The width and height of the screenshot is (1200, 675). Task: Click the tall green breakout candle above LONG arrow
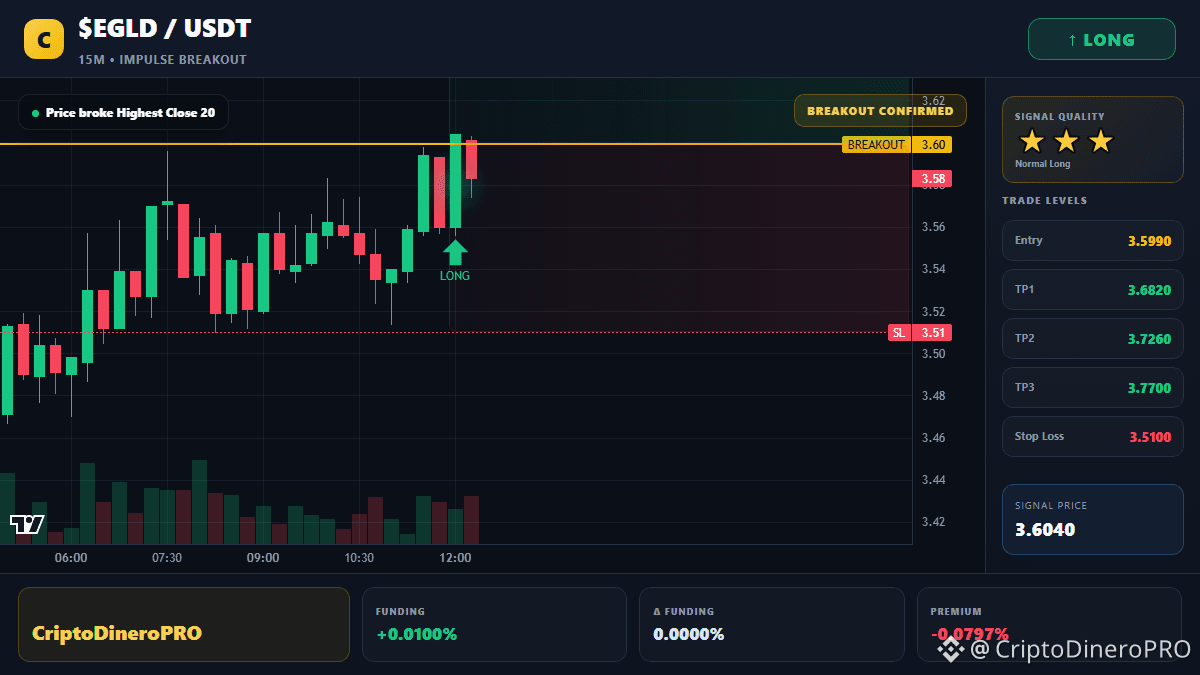[x=455, y=181]
